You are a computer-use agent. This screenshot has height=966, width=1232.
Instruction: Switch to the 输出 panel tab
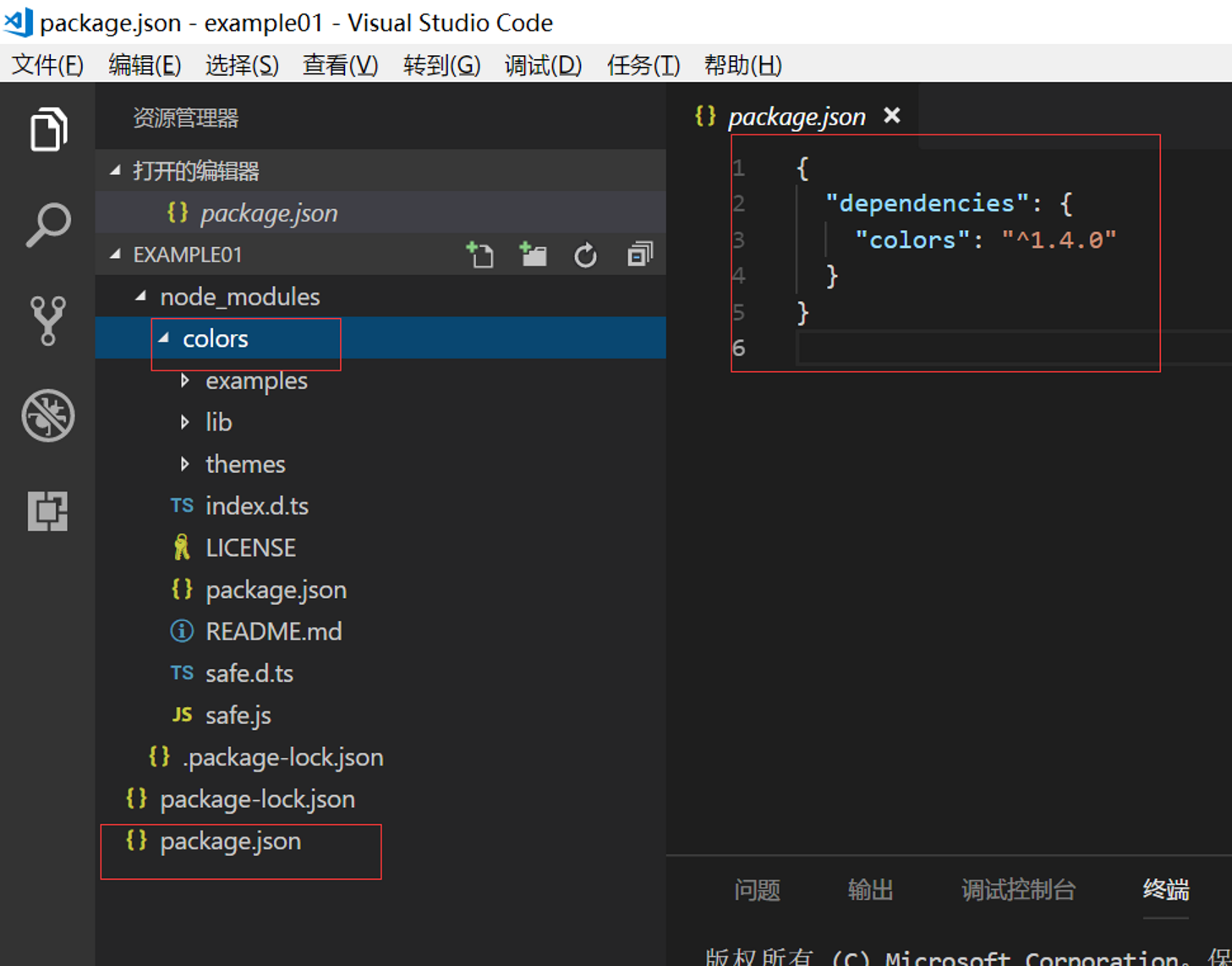pyautogui.click(x=870, y=890)
